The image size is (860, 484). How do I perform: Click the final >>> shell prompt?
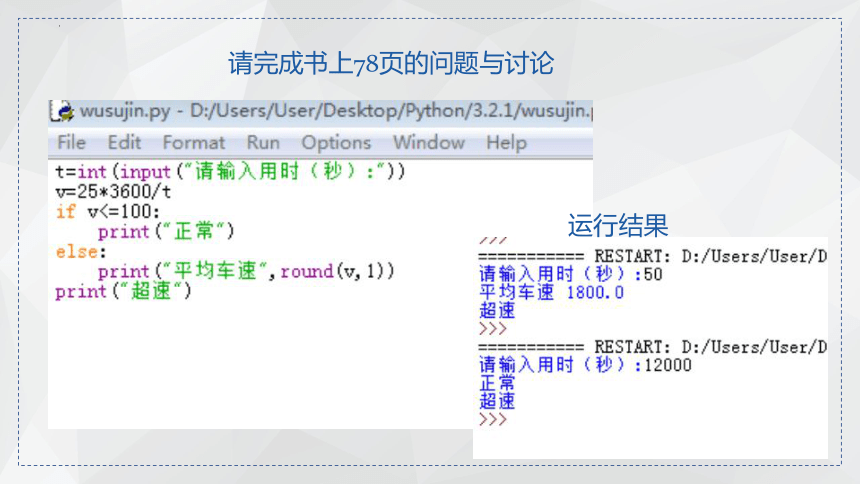[x=493, y=420]
